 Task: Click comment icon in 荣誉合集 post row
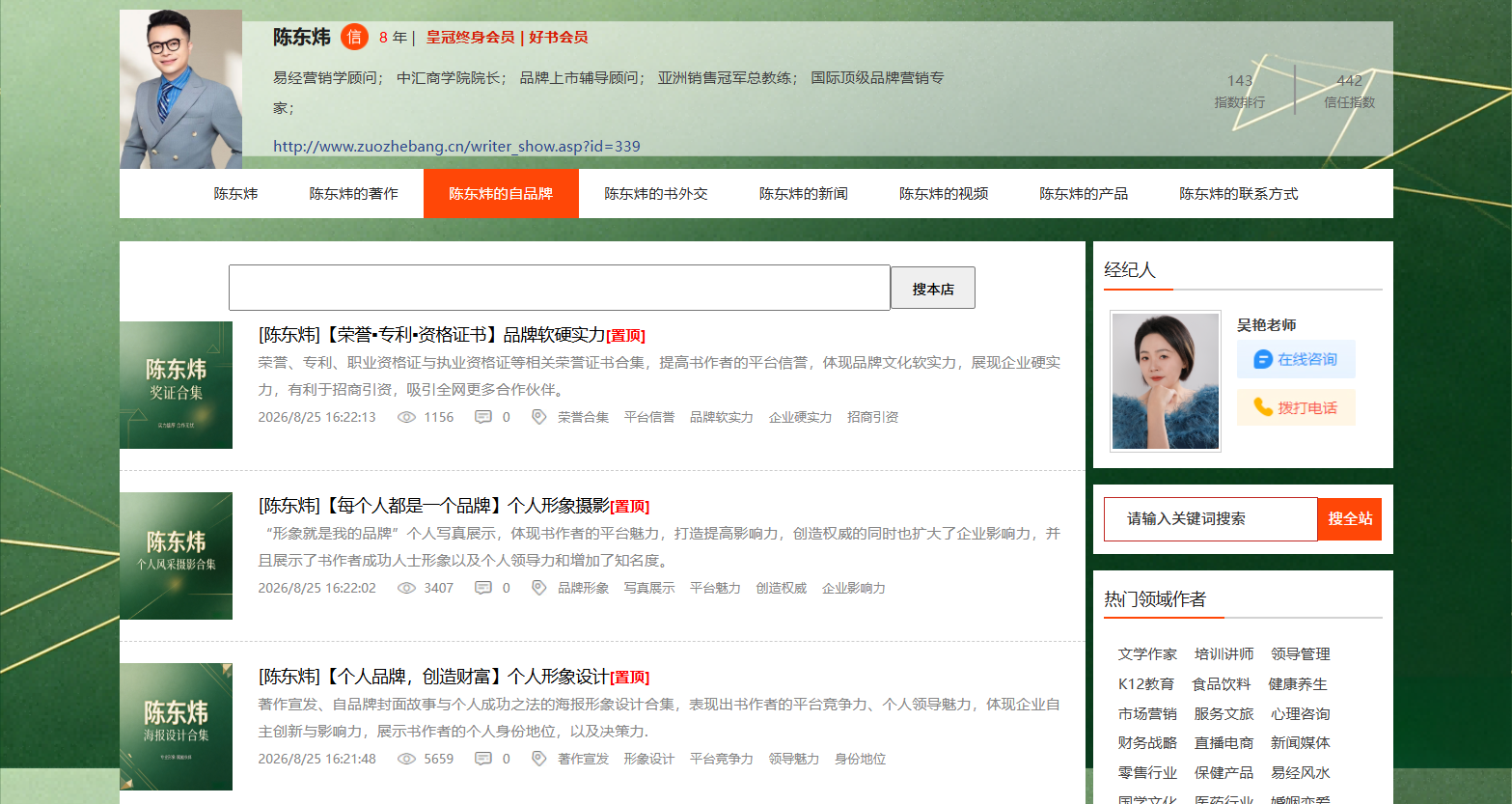pyautogui.click(x=483, y=417)
